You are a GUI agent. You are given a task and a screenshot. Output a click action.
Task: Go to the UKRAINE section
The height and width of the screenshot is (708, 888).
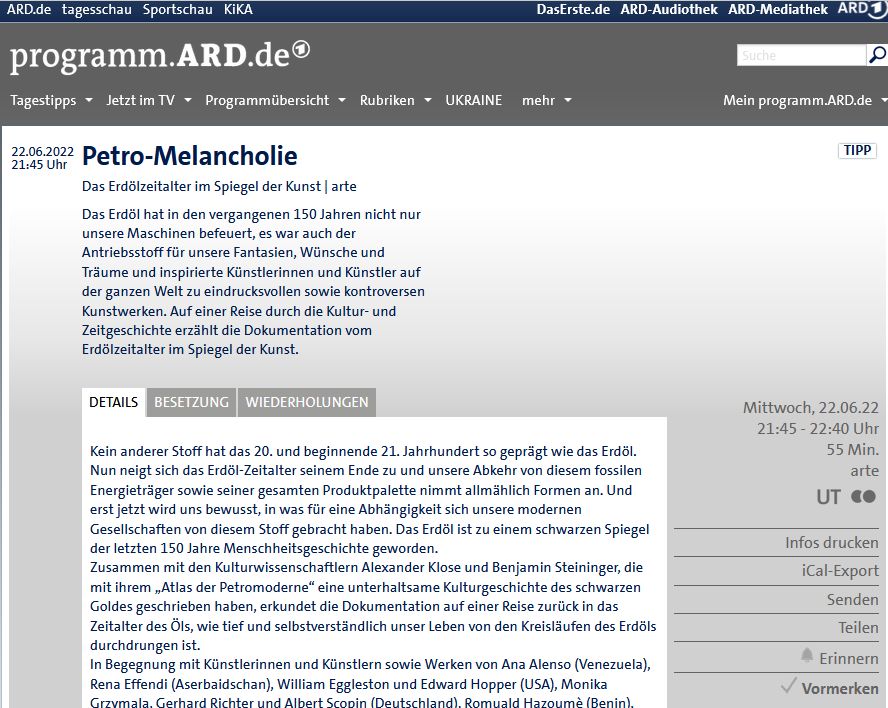pos(473,100)
